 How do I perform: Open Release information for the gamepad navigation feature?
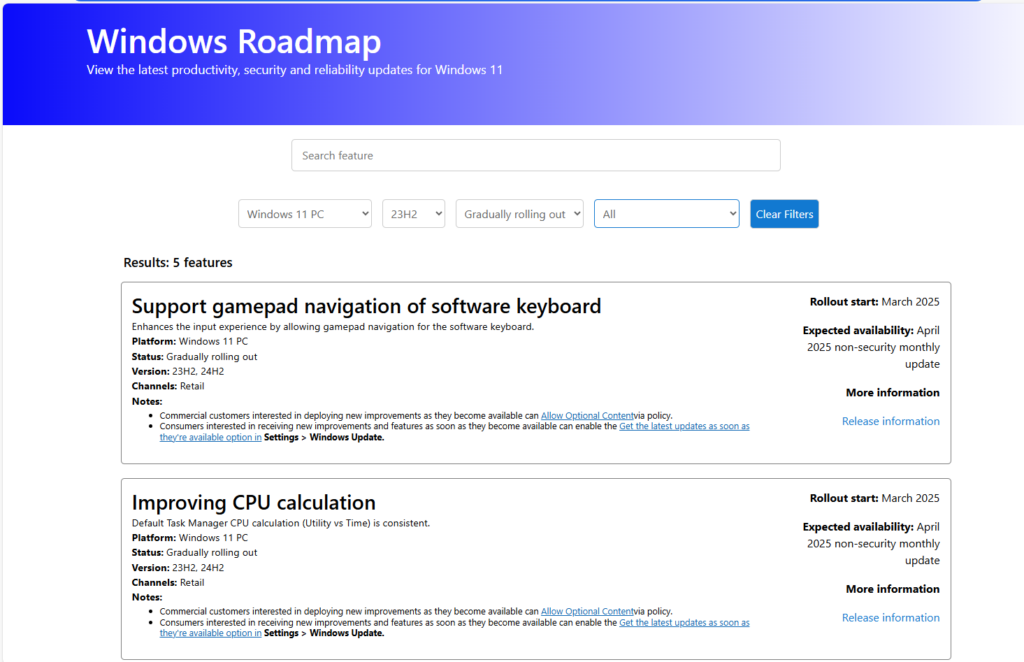890,421
